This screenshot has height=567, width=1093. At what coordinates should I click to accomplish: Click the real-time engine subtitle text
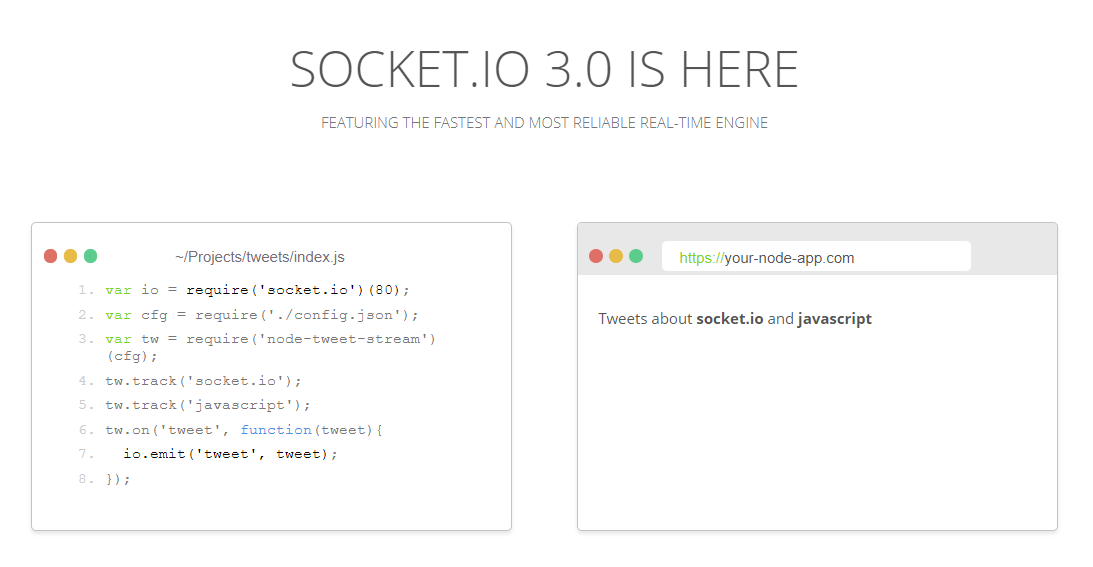click(x=544, y=123)
